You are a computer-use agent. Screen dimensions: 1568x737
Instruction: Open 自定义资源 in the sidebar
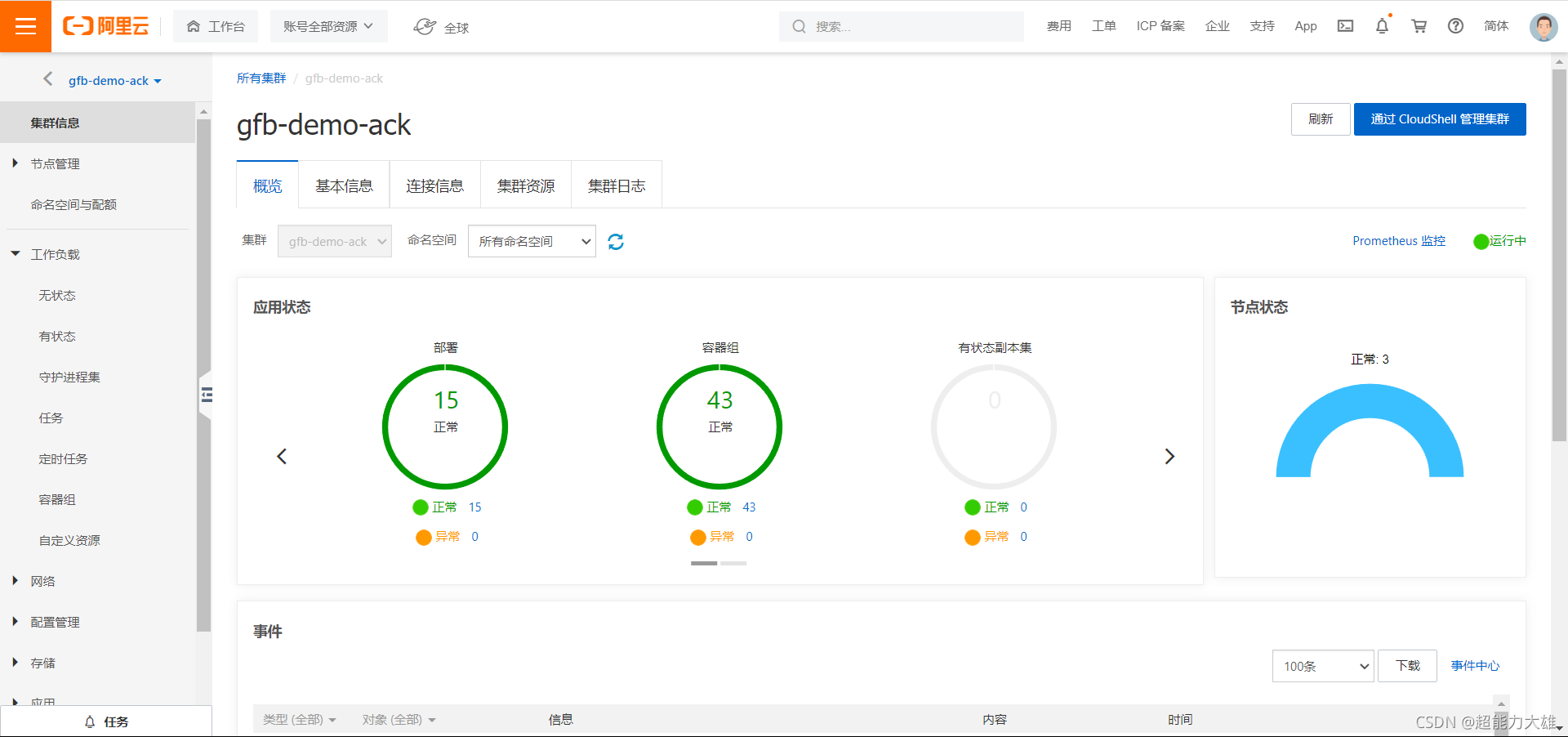(x=69, y=540)
